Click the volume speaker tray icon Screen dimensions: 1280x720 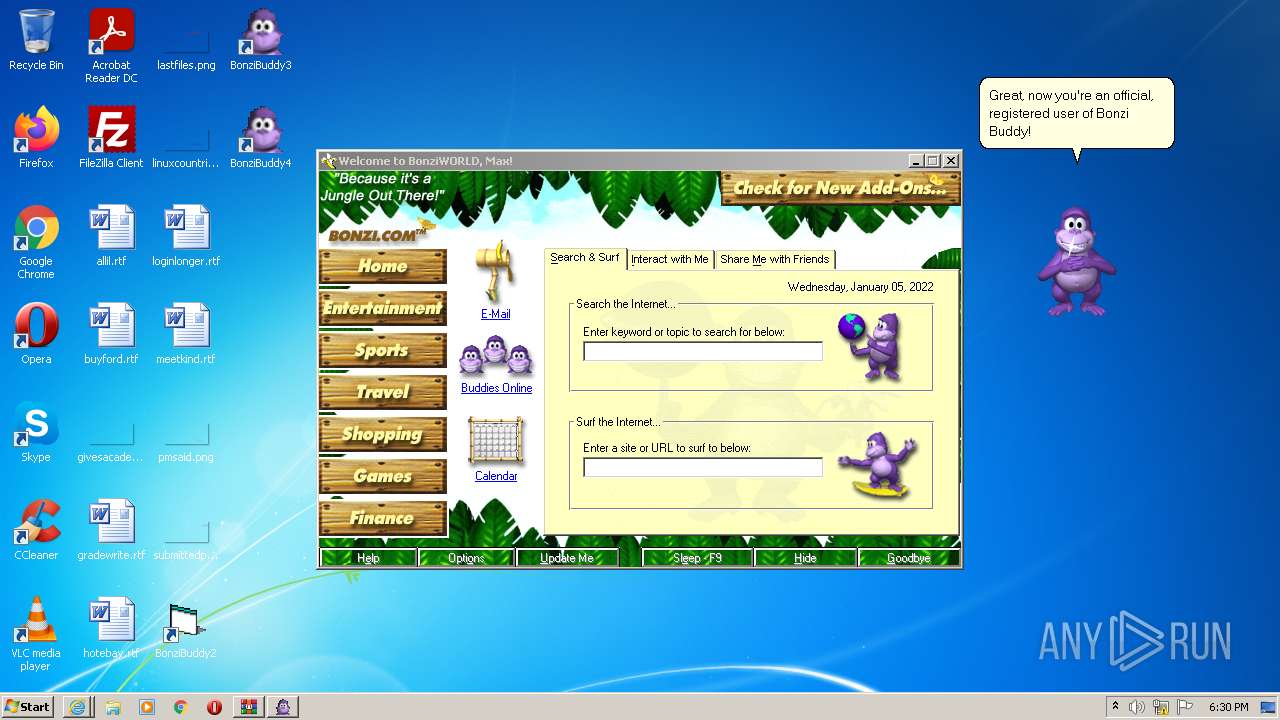(1137, 707)
